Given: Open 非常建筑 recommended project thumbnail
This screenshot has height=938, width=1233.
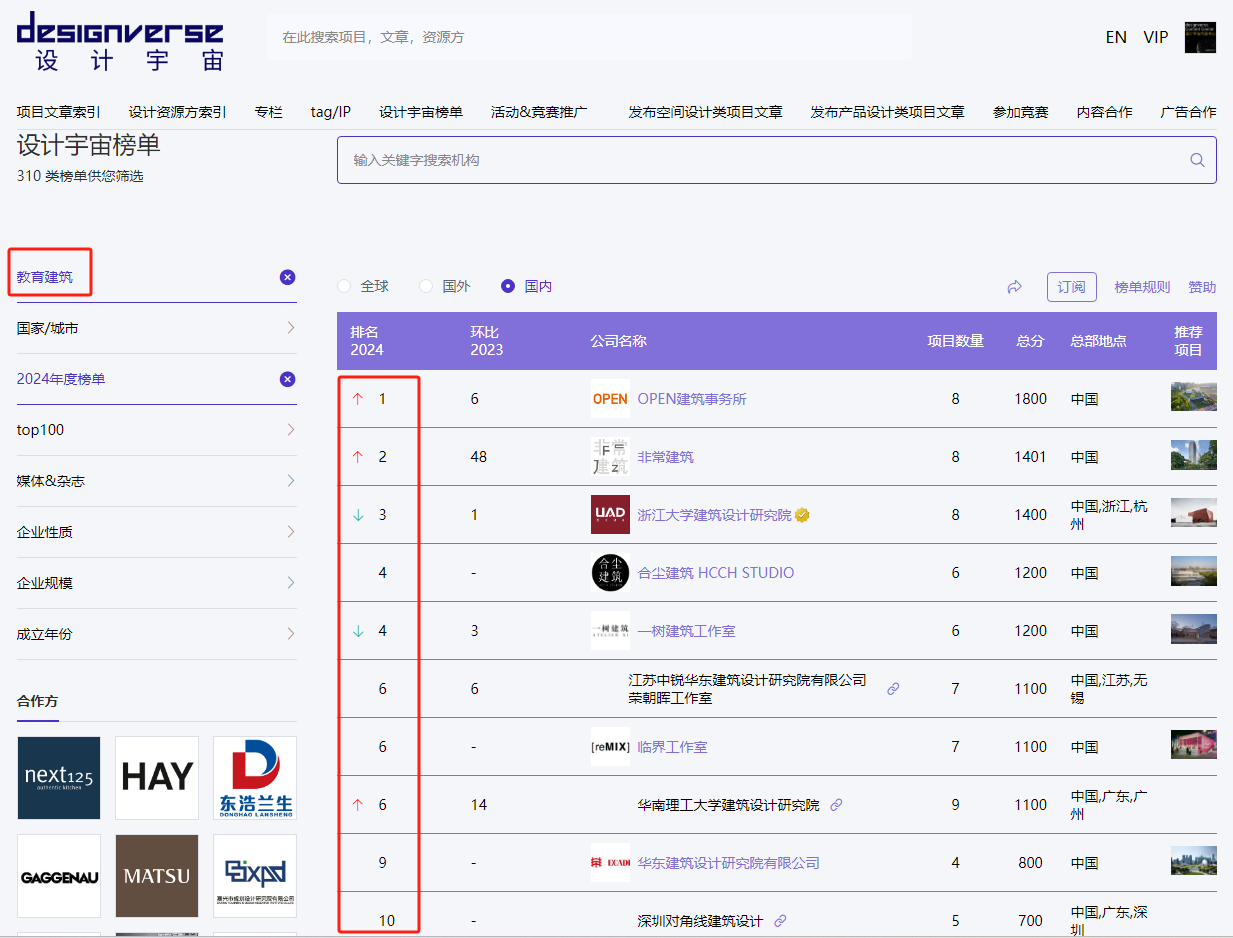Looking at the screenshot, I should pos(1194,455).
